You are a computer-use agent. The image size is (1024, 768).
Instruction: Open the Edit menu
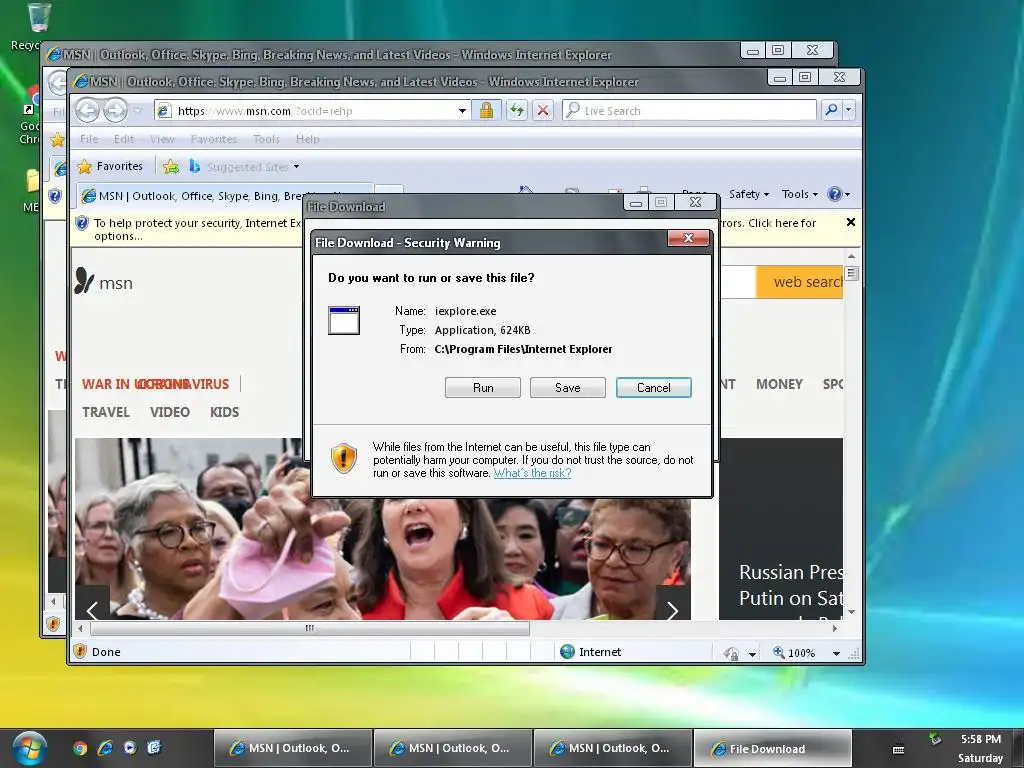click(123, 139)
